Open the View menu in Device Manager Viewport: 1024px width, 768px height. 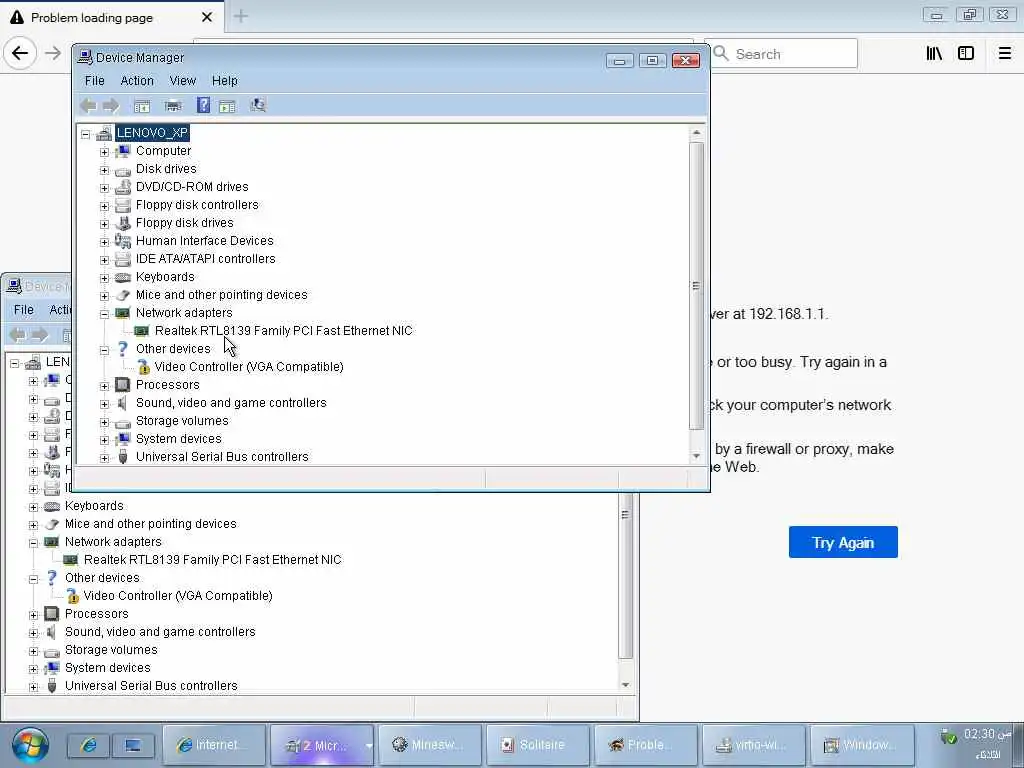point(183,80)
